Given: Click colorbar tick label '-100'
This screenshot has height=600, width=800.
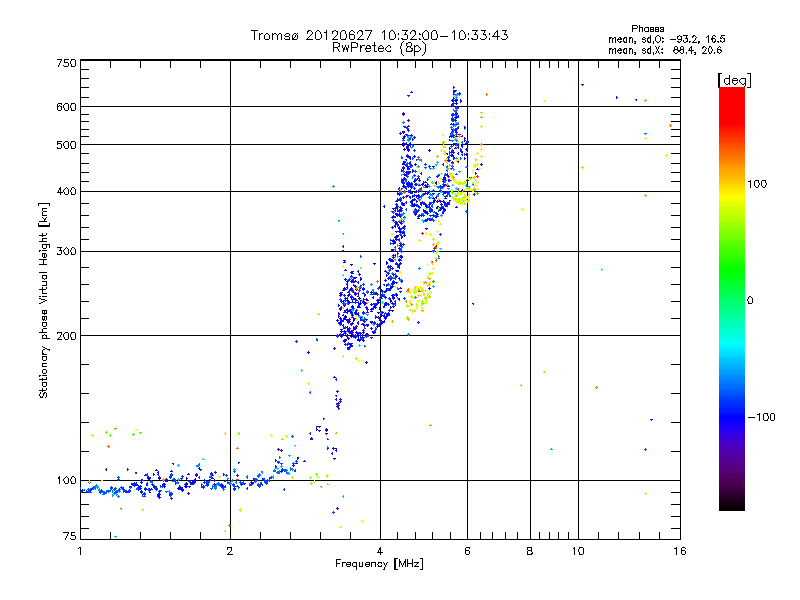Looking at the screenshot, I should point(761,417).
